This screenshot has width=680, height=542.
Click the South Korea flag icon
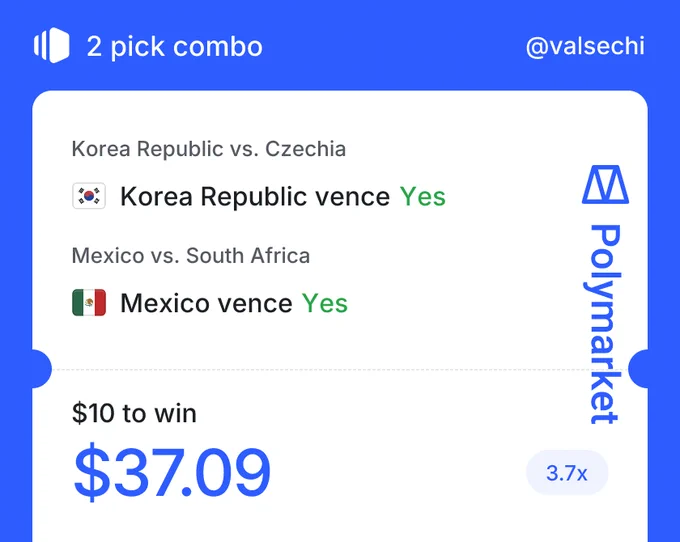pyautogui.click(x=89, y=196)
